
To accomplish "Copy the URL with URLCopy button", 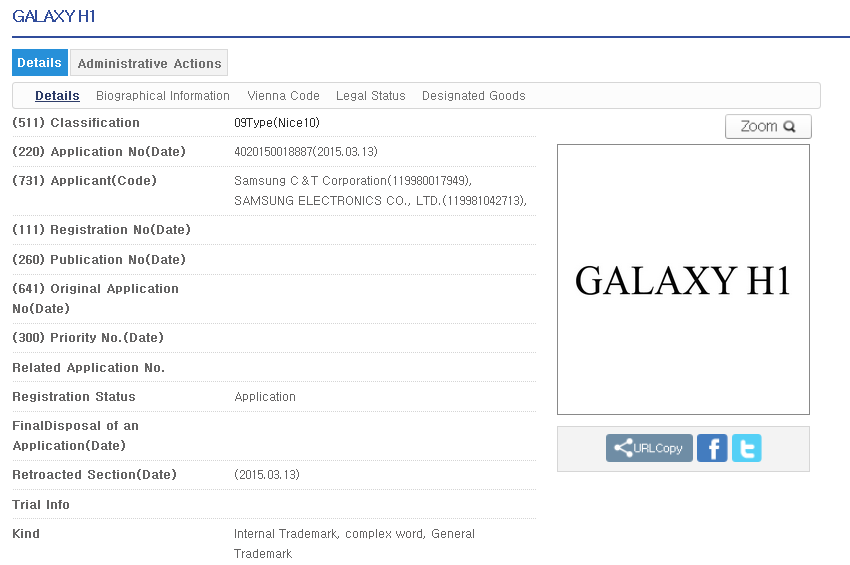I will 649,448.
